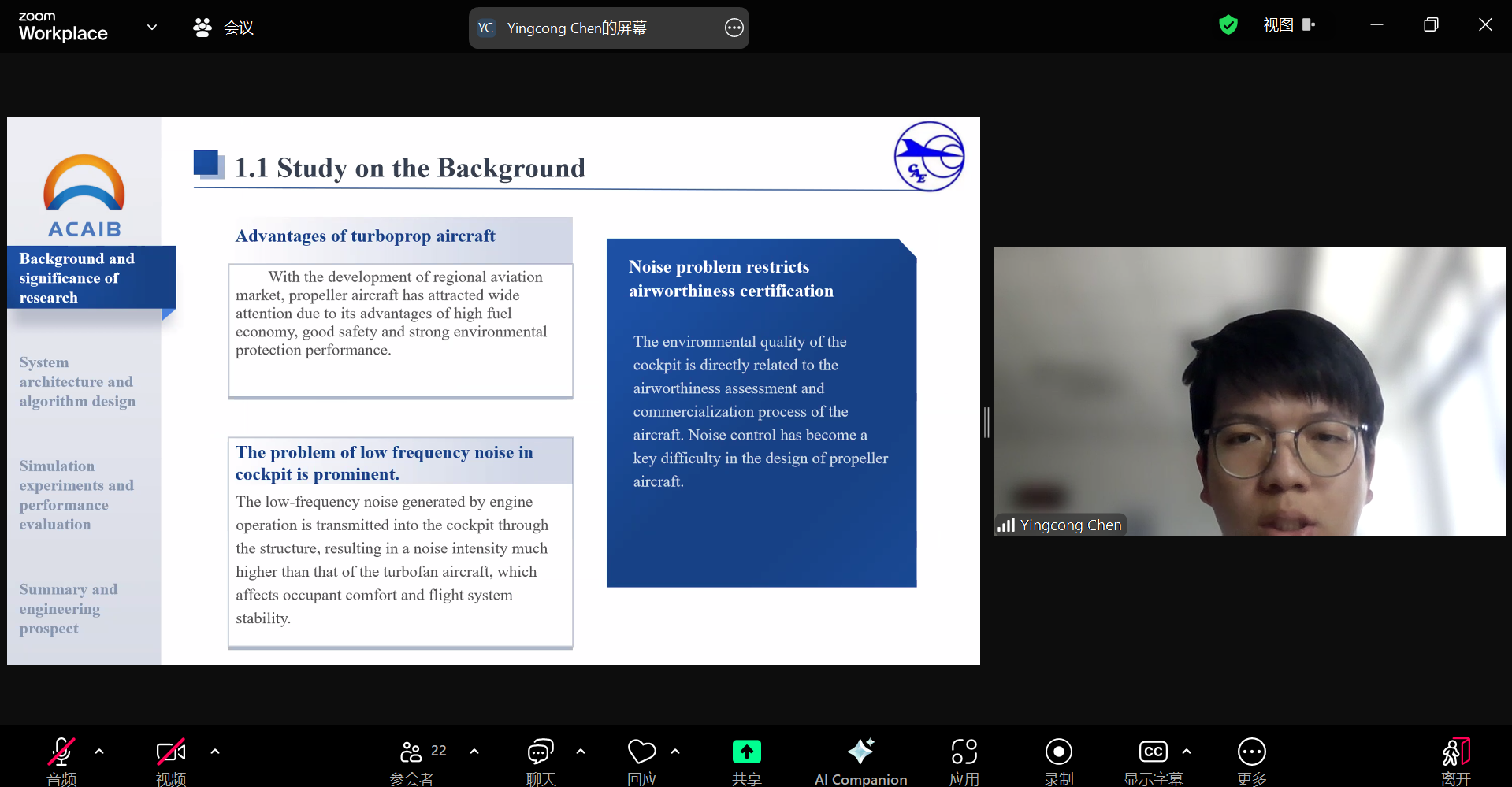The image size is (1512, 787).
Task: Open the meeting tab at top
Action: pos(223,28)
